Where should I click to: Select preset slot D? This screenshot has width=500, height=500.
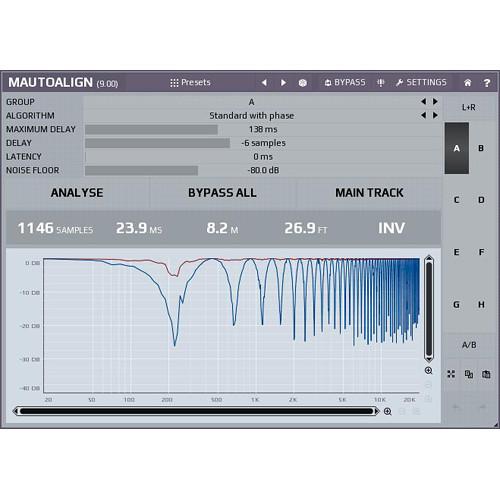click(481, 200)
